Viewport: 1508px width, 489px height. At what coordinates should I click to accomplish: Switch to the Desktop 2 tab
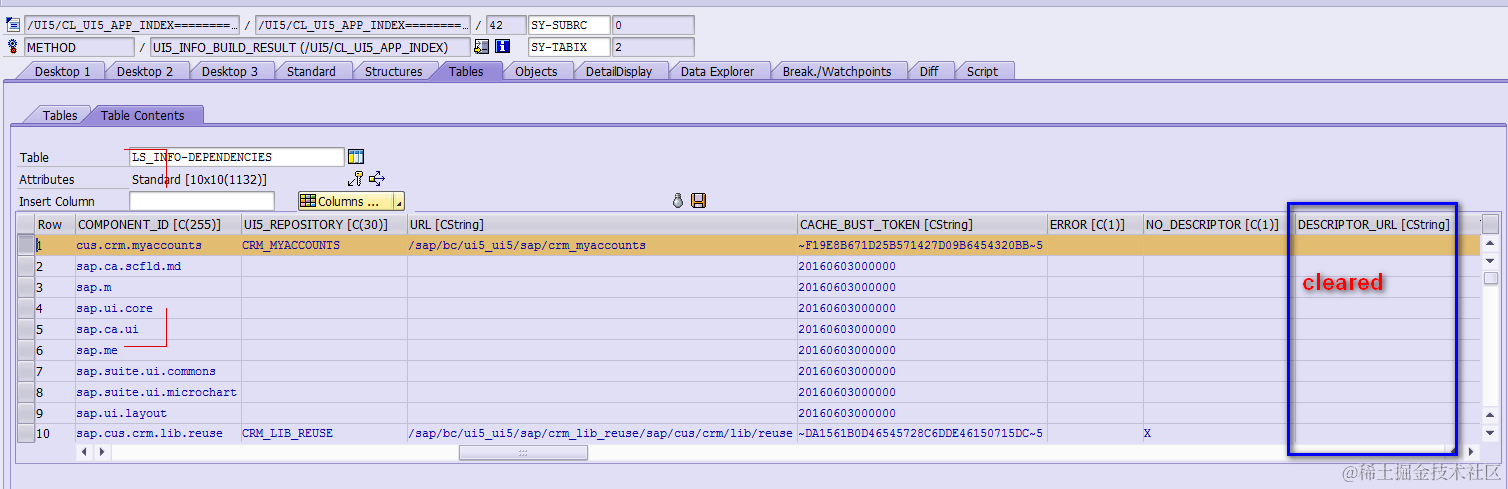click(x=145, y=71)
